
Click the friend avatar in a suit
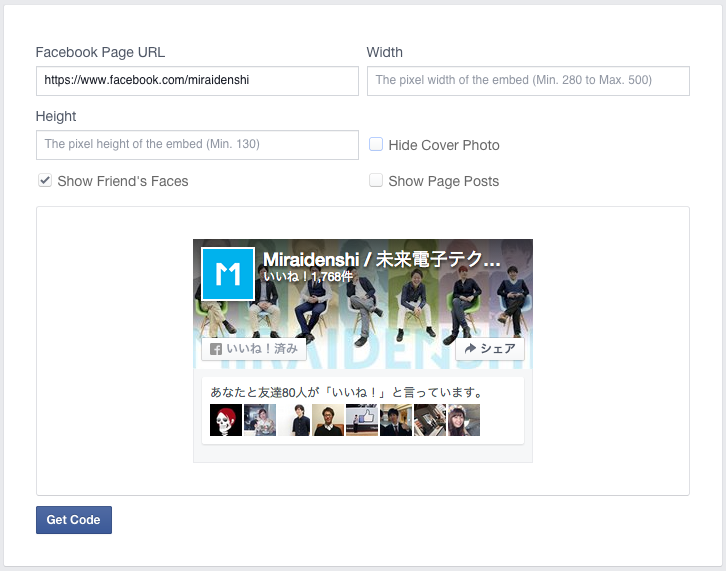396,420
